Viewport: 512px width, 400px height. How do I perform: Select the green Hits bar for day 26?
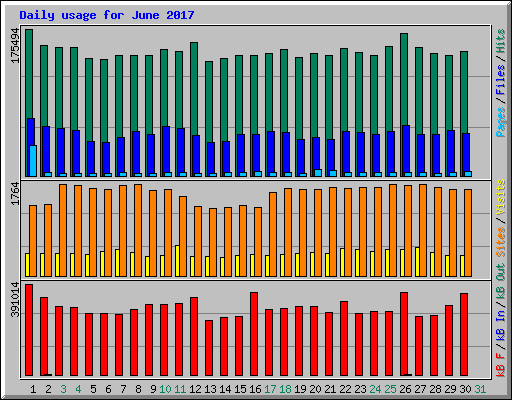(404, 79)
